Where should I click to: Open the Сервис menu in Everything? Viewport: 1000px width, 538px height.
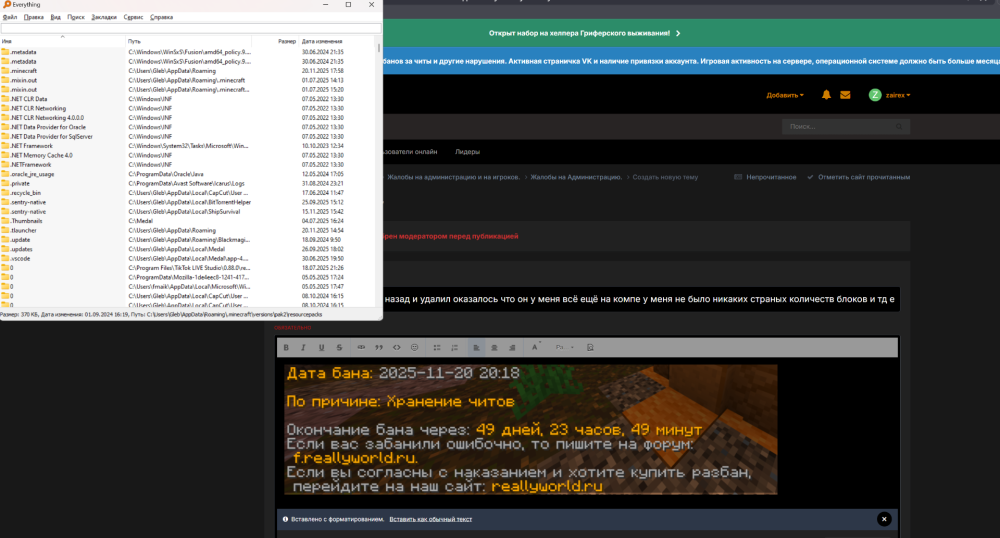coord(133,17)
